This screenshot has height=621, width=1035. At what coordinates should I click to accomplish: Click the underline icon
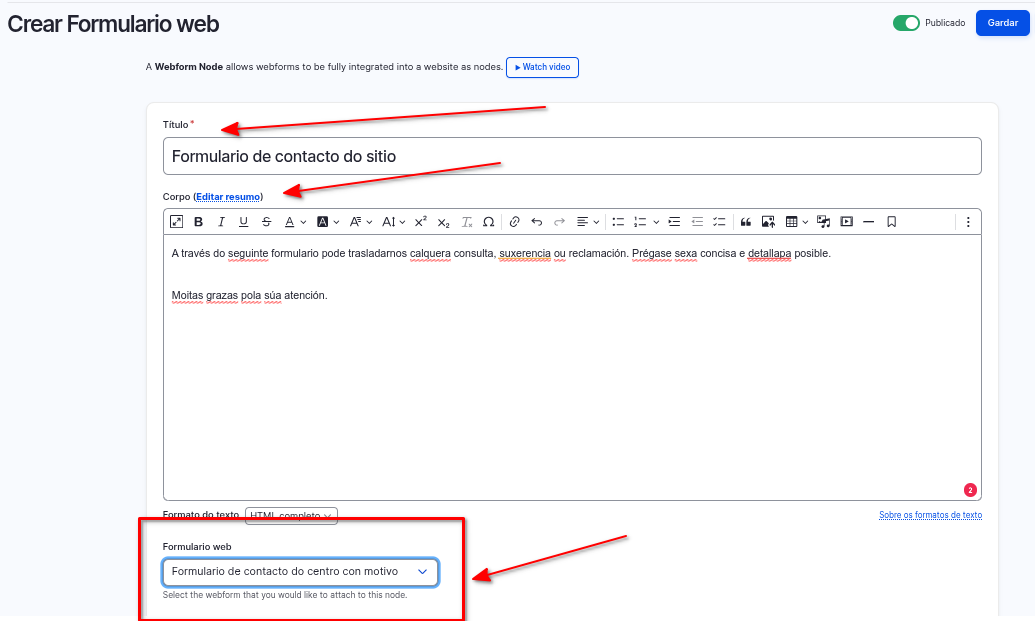pyautogui.click(x=243, y=222)
